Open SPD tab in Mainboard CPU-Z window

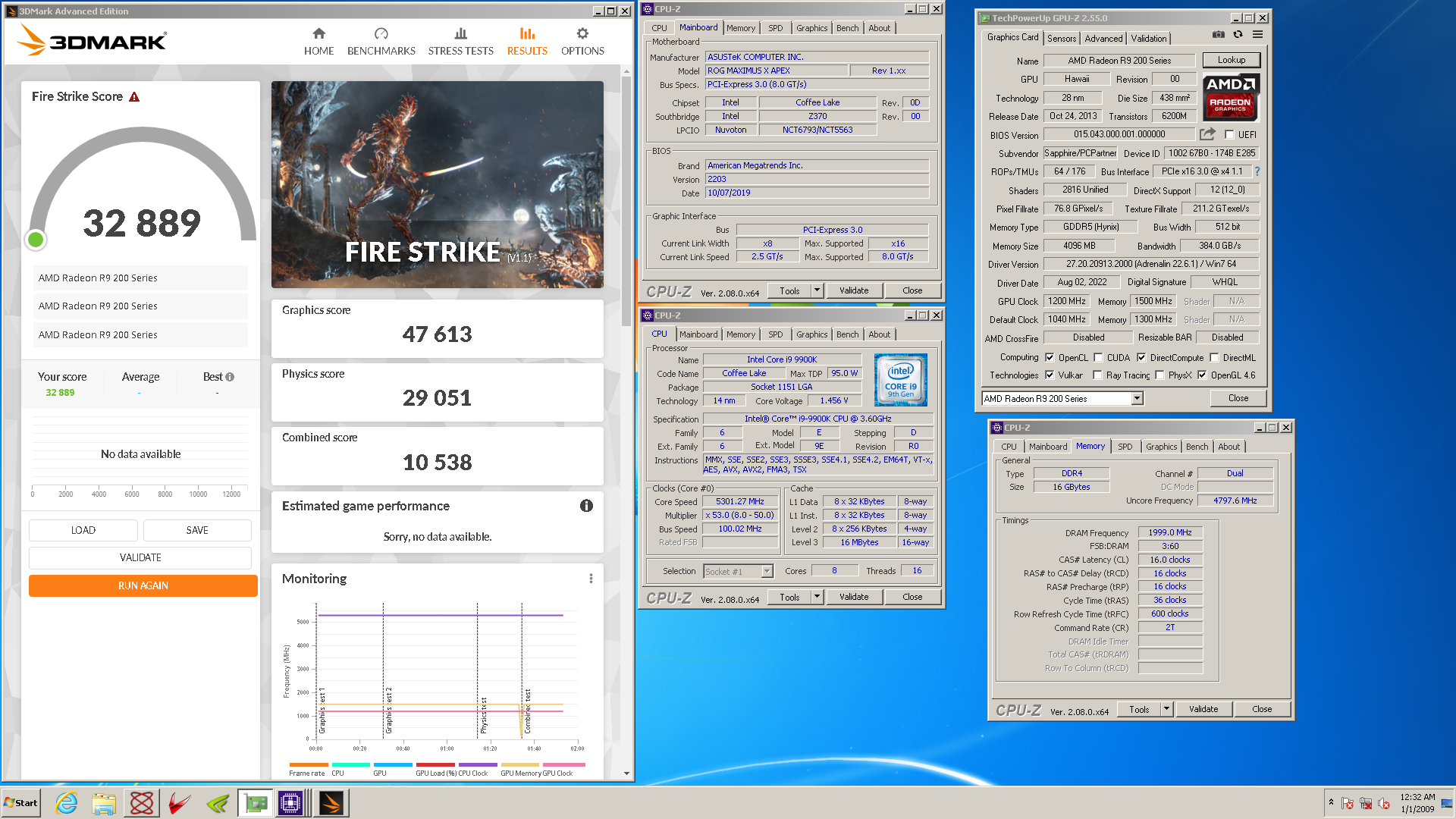pos(775,28)
